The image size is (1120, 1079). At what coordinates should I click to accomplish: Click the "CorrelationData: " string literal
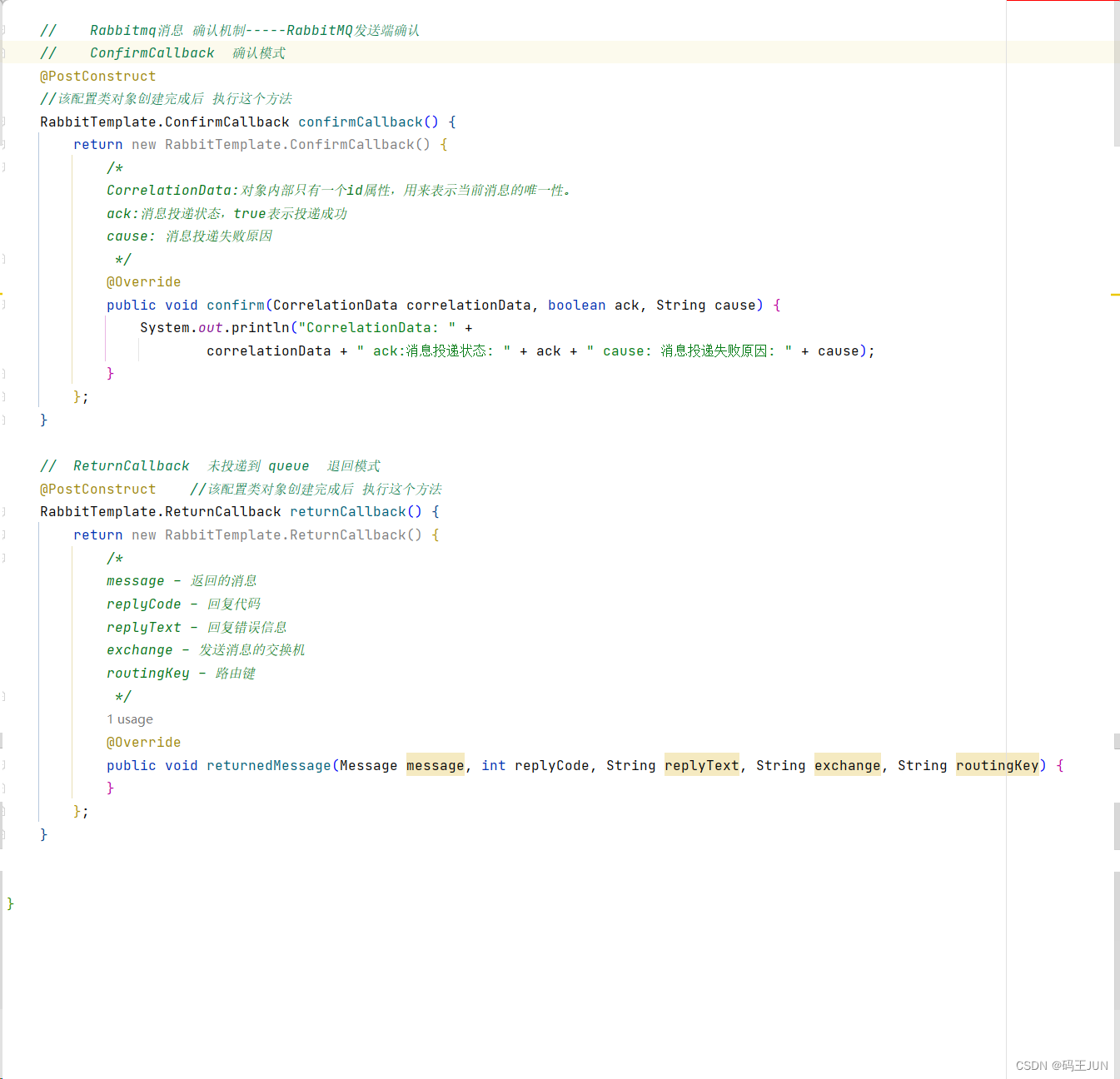click(376, 327)
